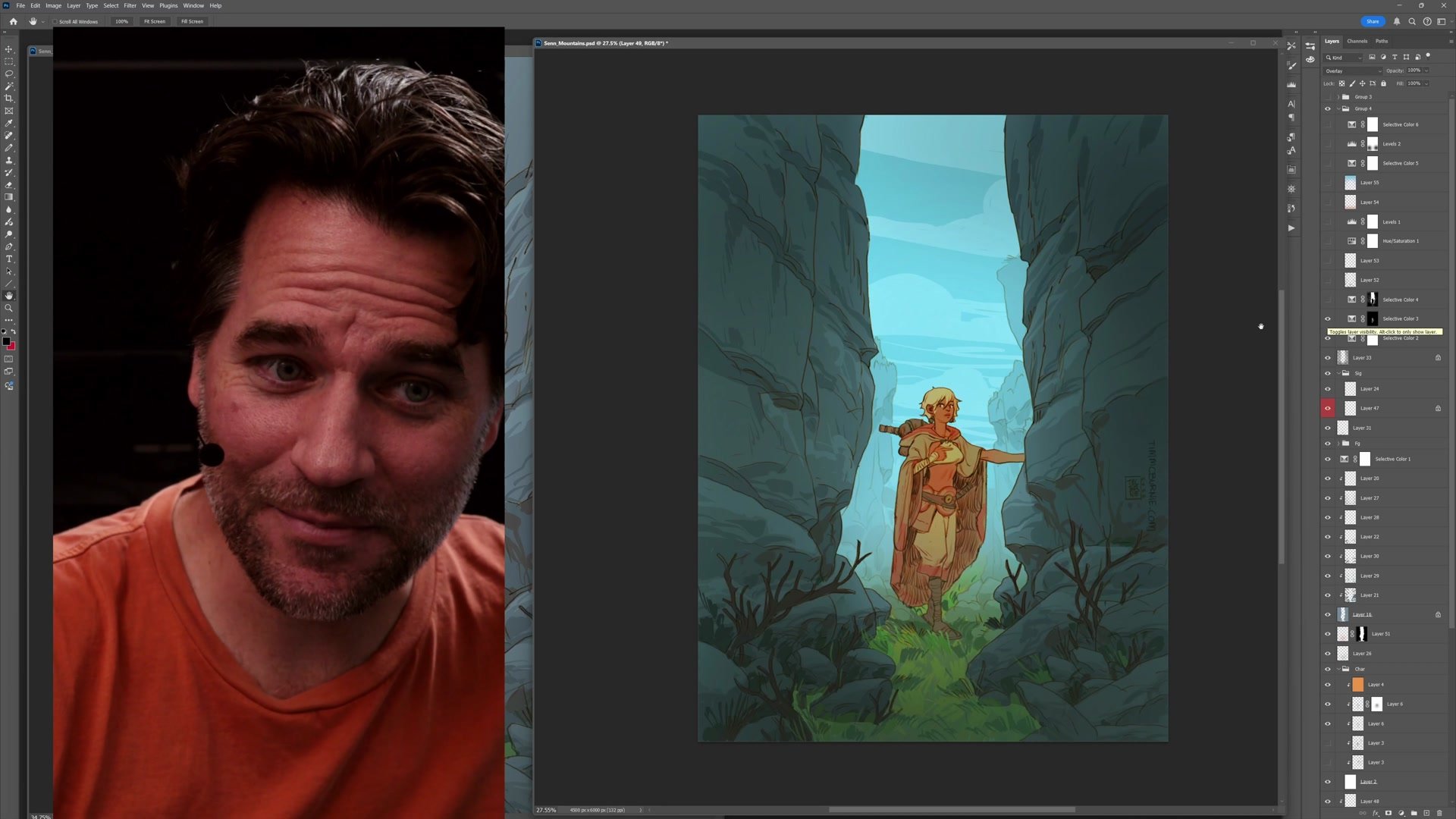Click the blue Share button

[x=1373, y=21]
